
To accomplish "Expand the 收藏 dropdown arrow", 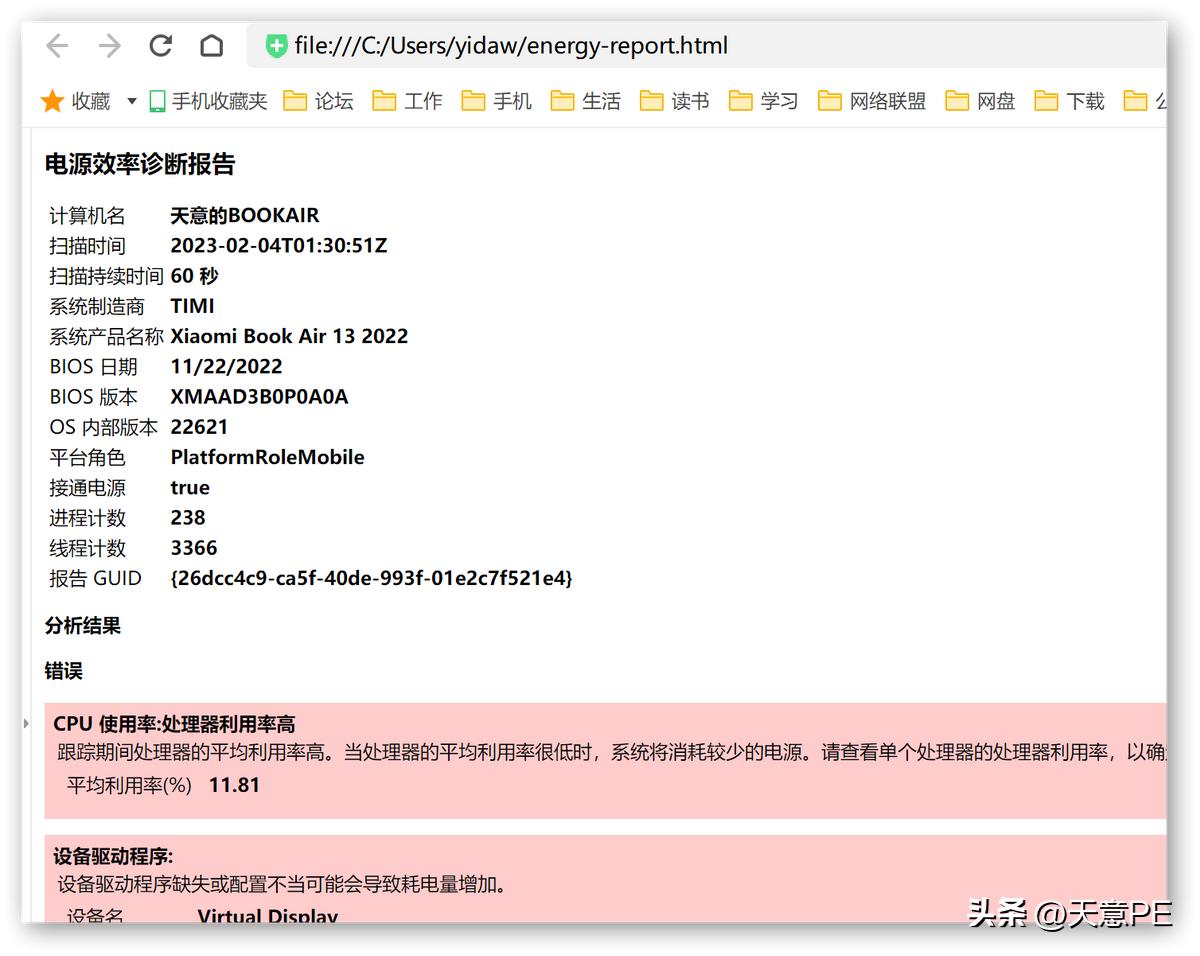I will point(130,100).
